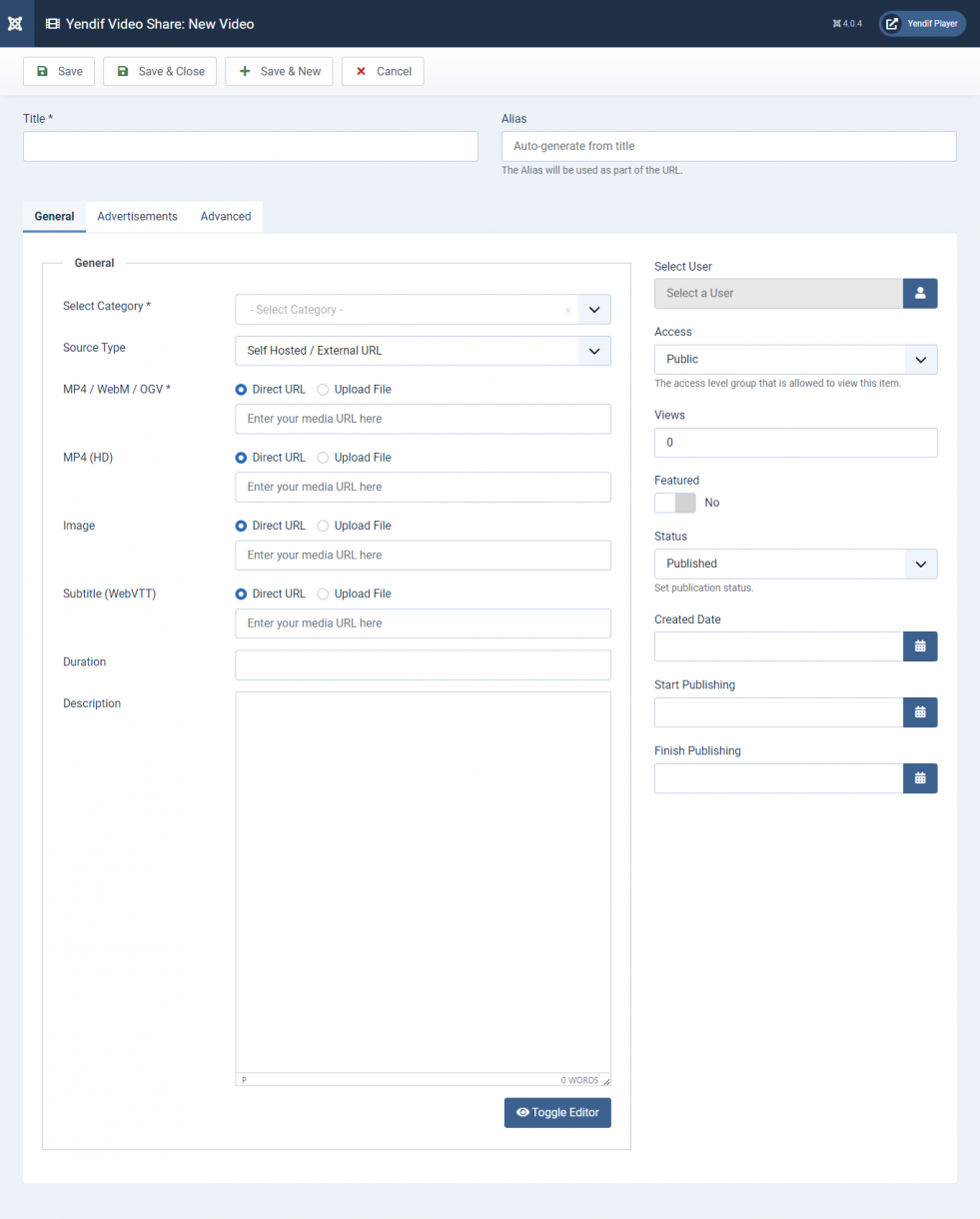Image resolution: width=980 pixels, height=1219 pixels.
Task: Click the Yendif Player external link icon
Action: tap(892, 23)
